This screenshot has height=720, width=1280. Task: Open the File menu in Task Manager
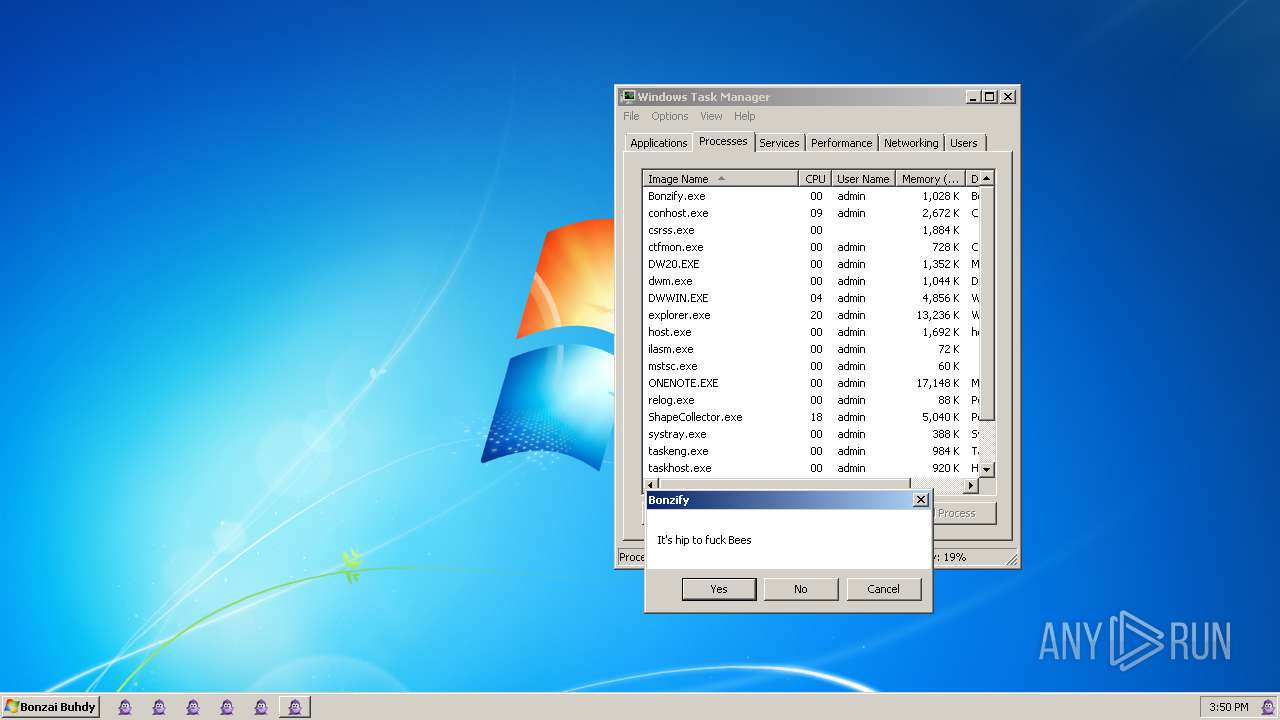631,116
